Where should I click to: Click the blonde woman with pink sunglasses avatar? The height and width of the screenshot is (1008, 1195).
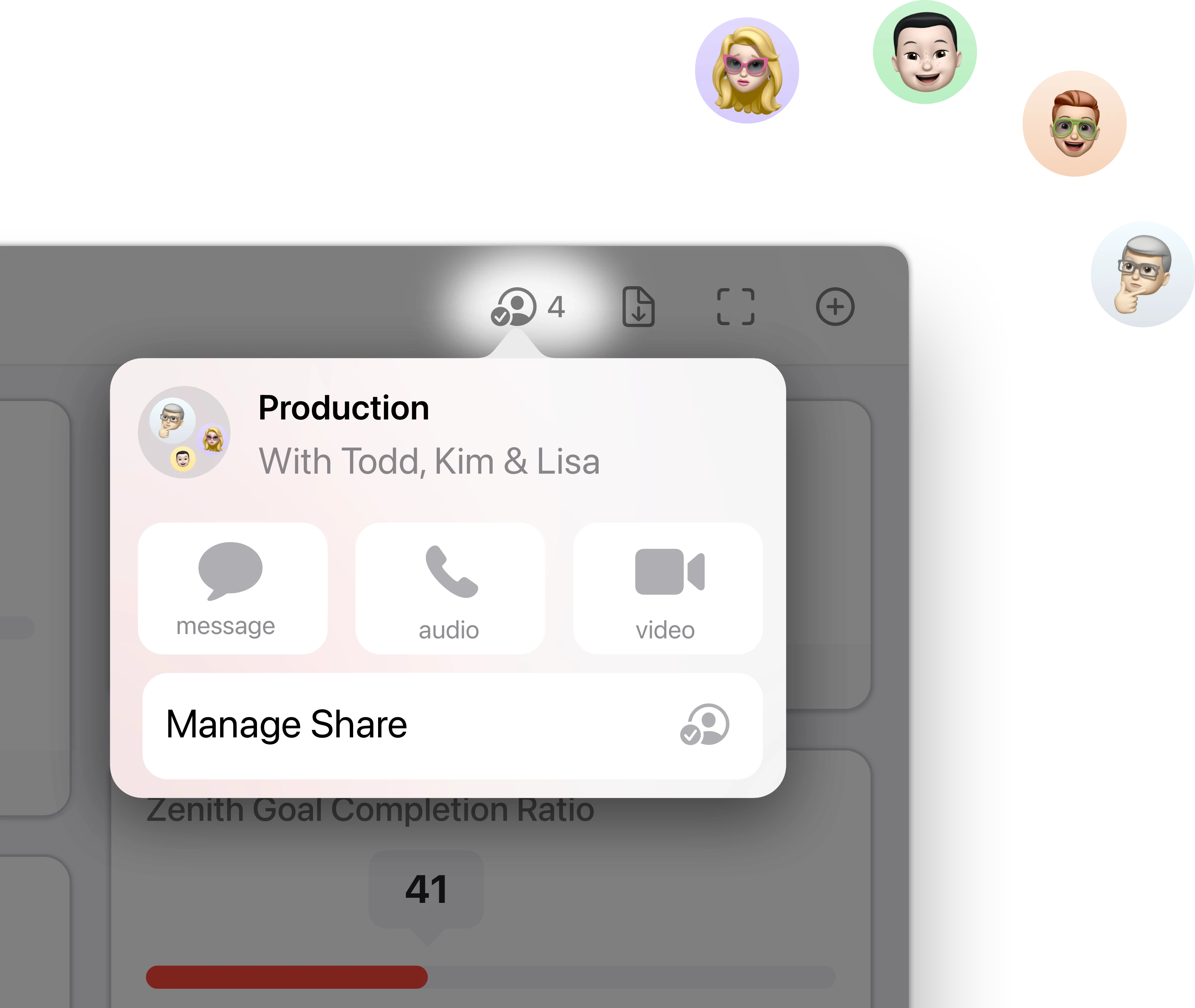(x=747, y=70)
